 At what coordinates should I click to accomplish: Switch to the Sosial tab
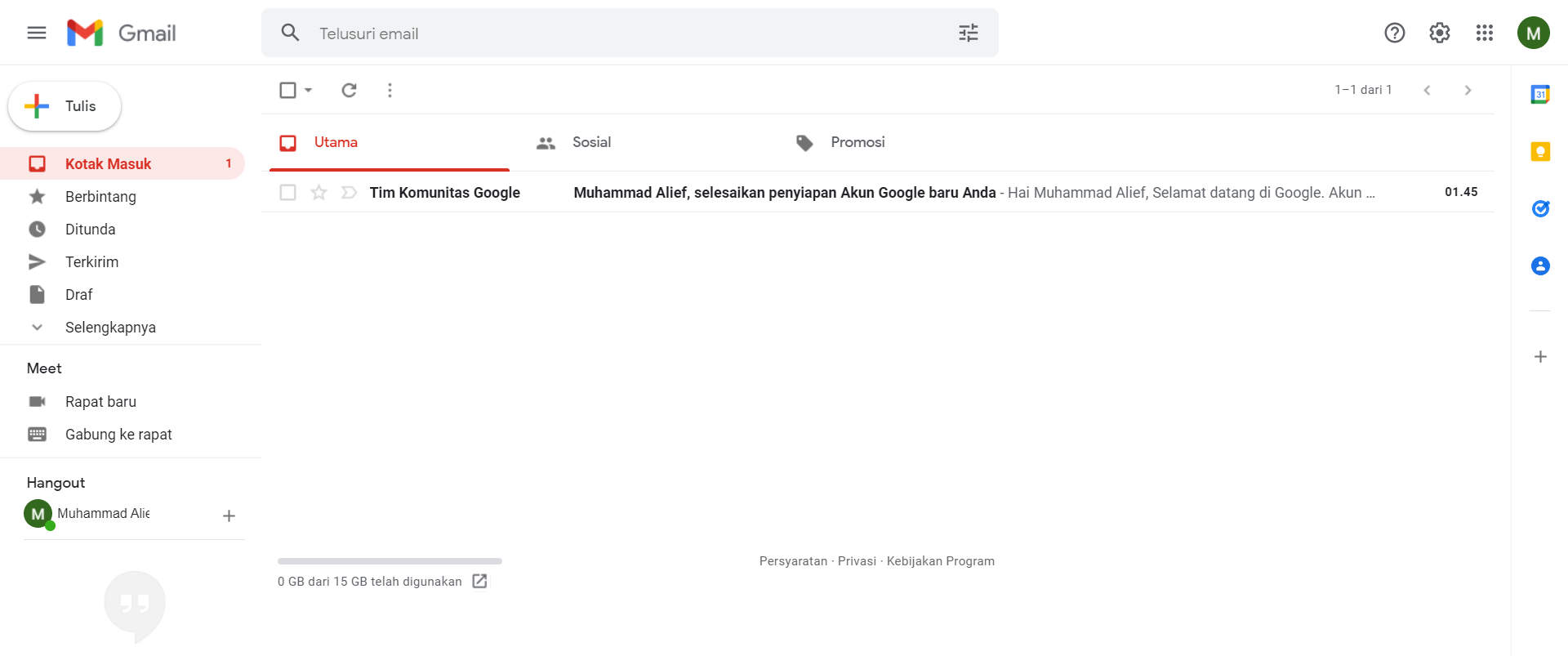[591, 142]
